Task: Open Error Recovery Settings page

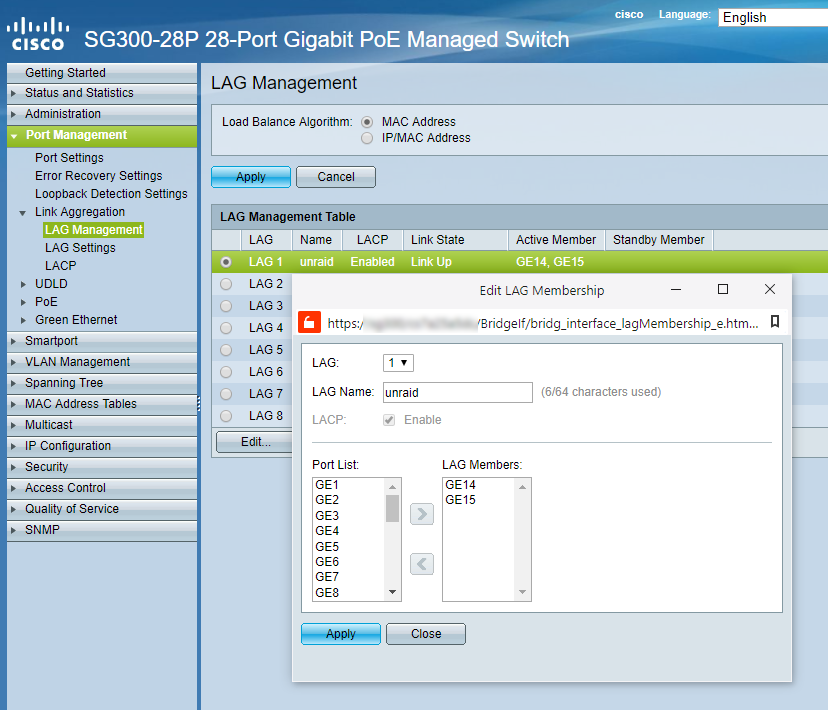Action: click(99, 176)
